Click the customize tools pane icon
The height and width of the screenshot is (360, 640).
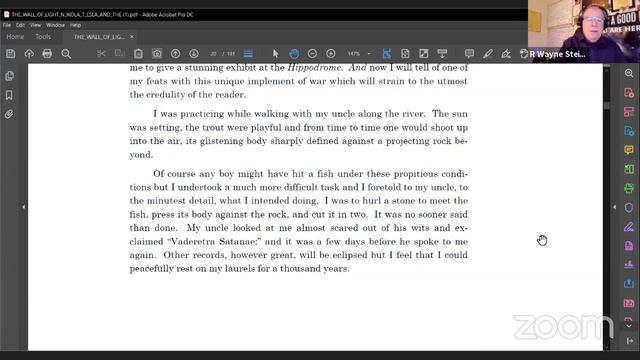(629, 340)
